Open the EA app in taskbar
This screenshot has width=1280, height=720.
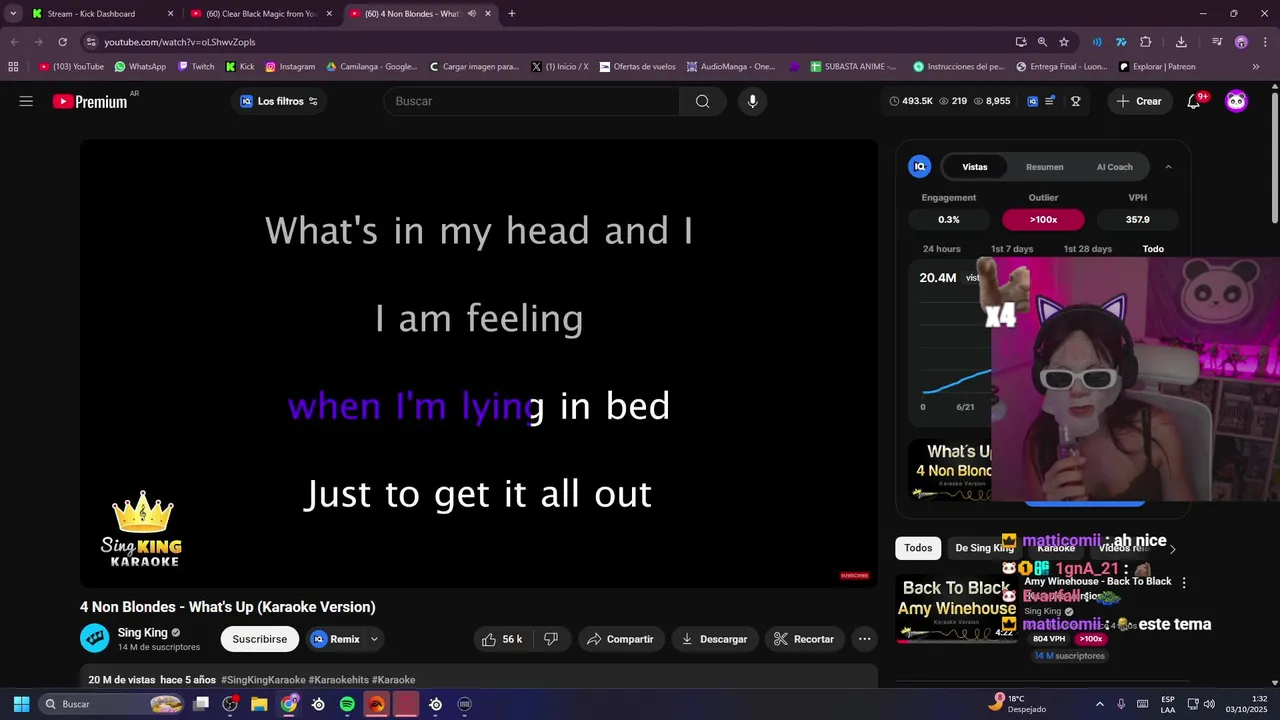click(x=376, y=704)
